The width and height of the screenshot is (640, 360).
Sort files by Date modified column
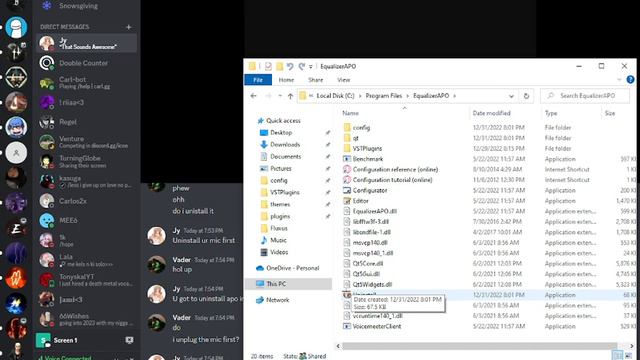(x=491, y=113)
